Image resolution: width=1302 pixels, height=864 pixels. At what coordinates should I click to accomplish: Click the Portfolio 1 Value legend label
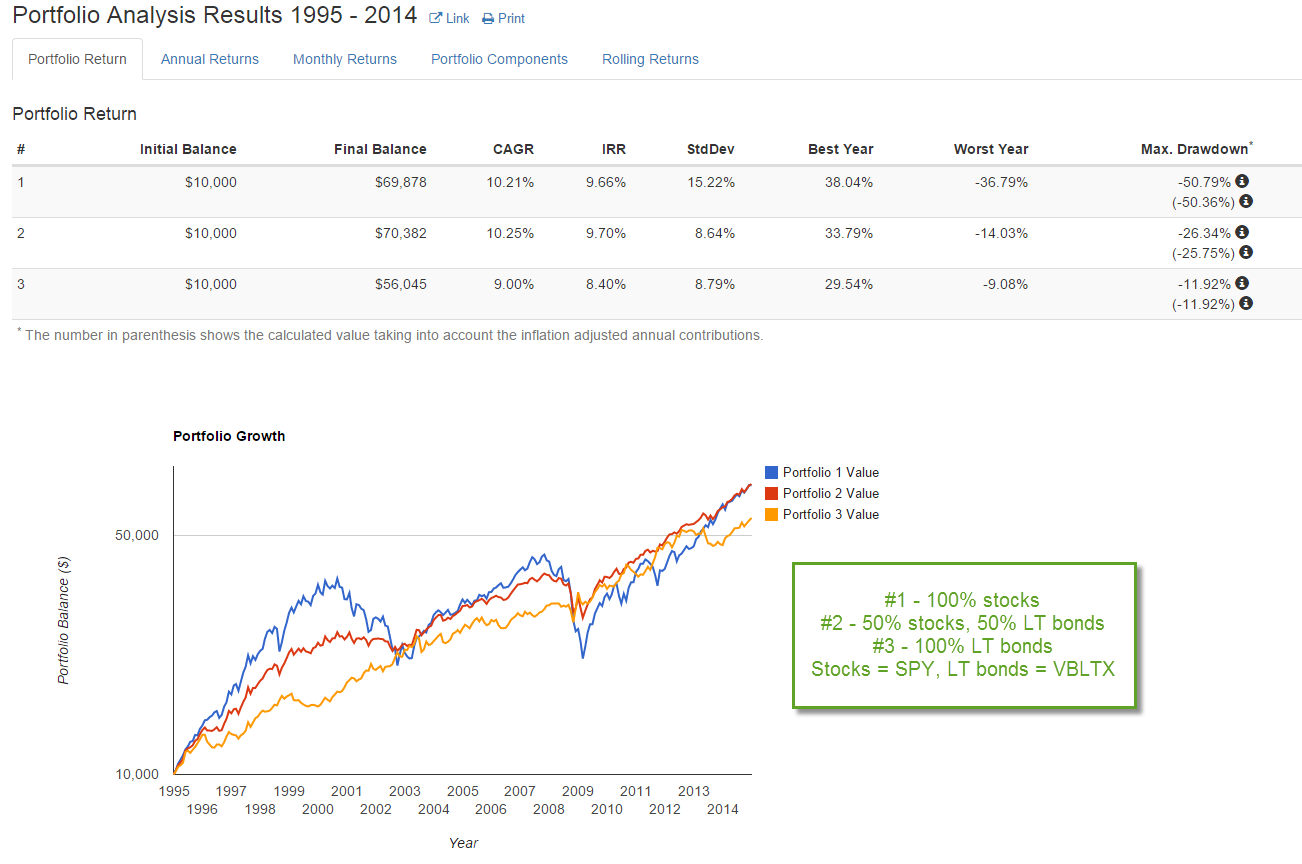830,473
